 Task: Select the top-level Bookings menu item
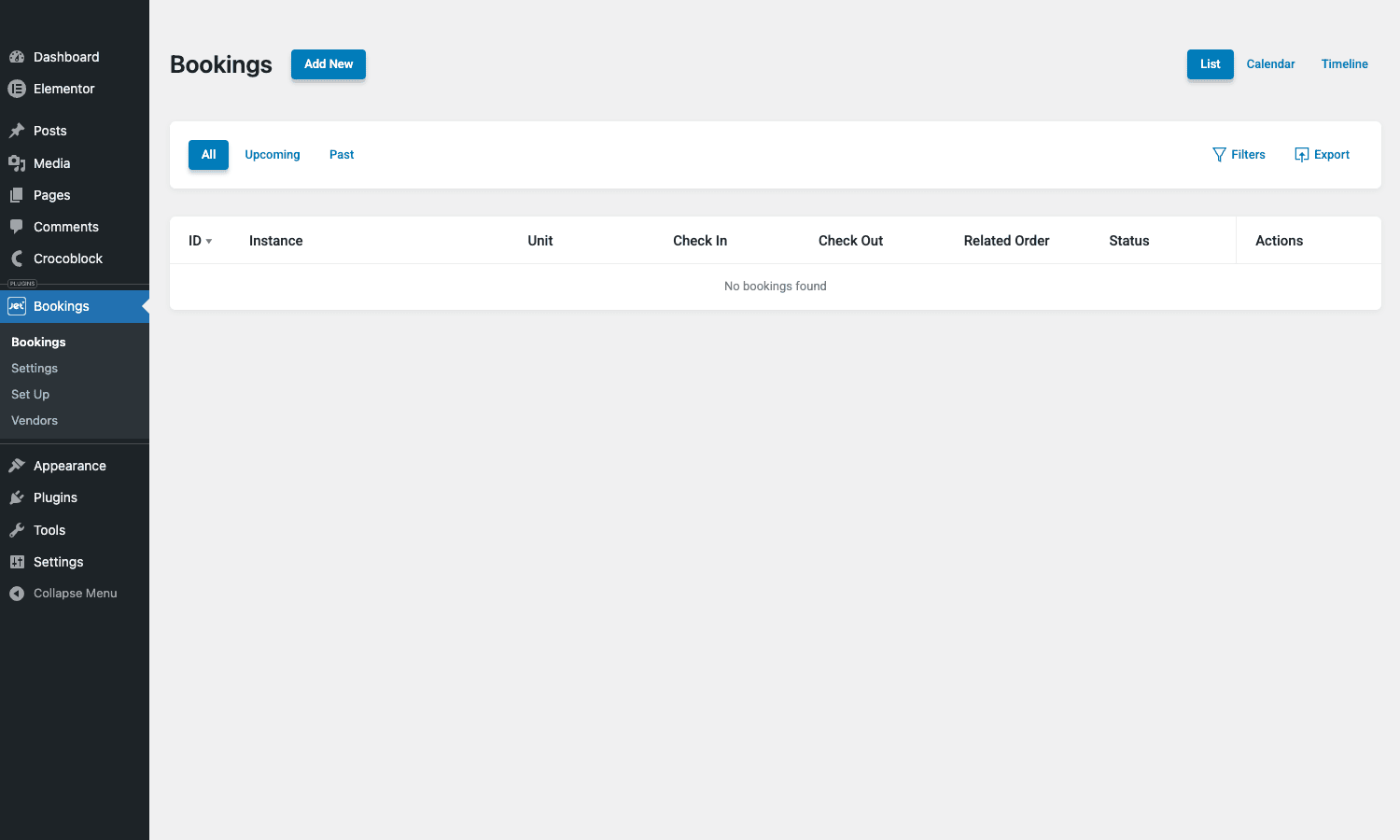click(75, 306)
